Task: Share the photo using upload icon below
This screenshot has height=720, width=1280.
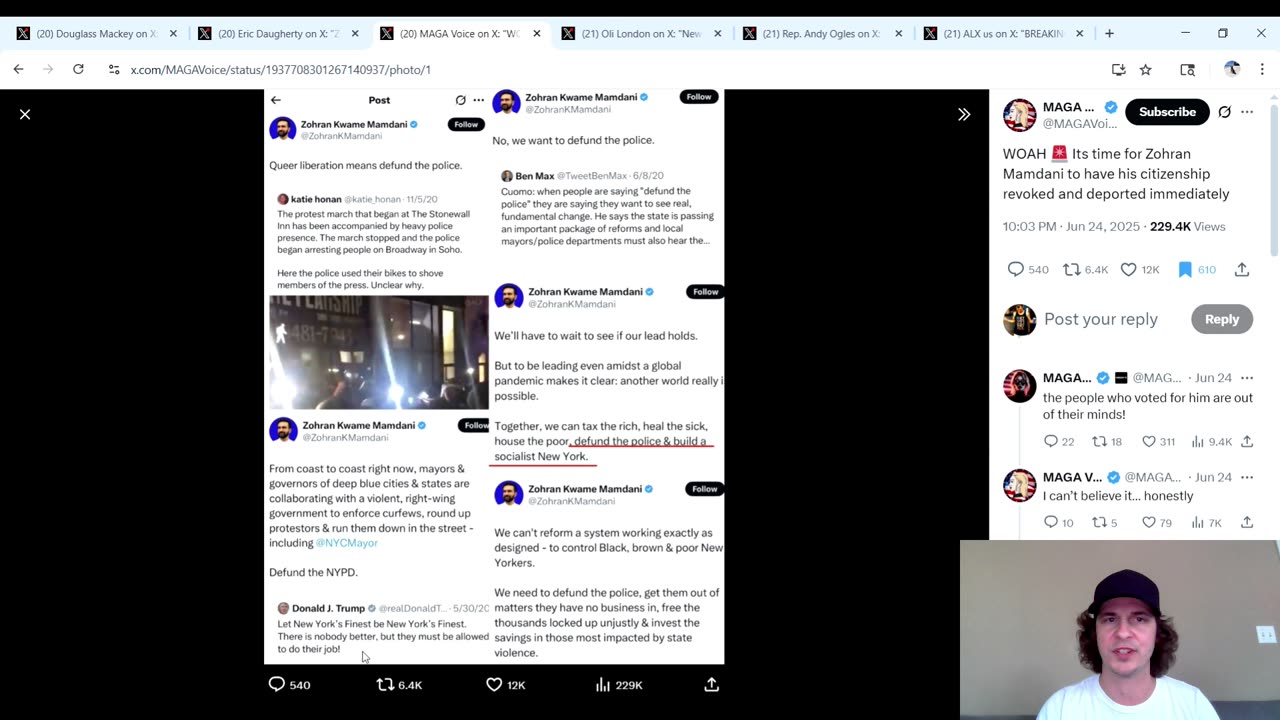Action: pyautogui.click(x=711, y=684)
